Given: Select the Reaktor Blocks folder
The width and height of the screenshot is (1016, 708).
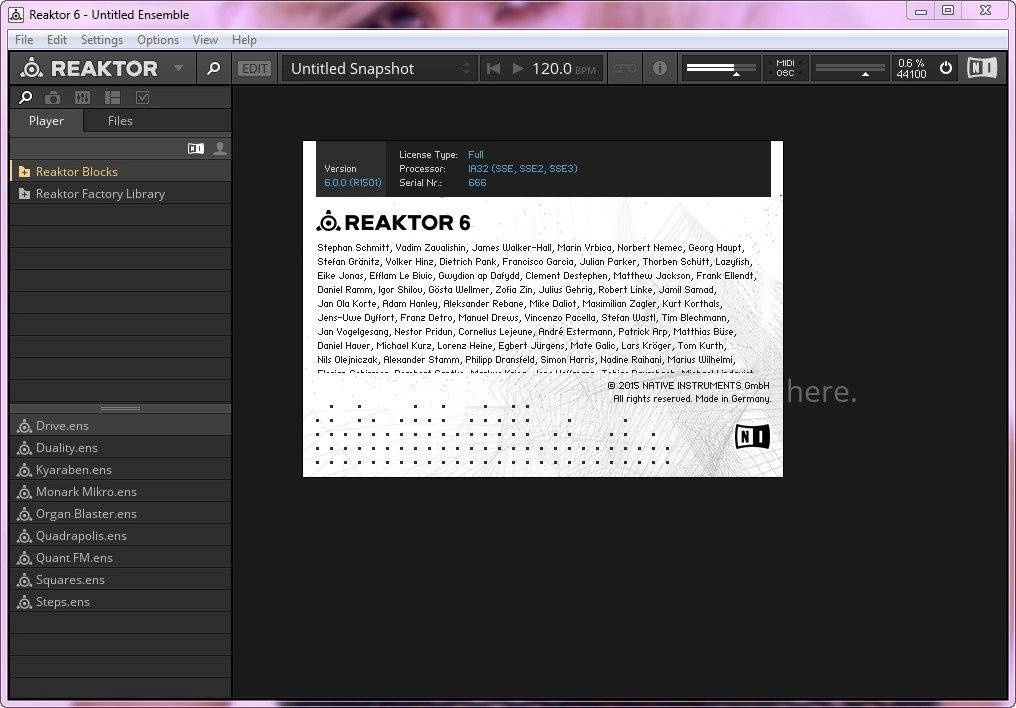Looking at the screenshot, I should (121, 172).
